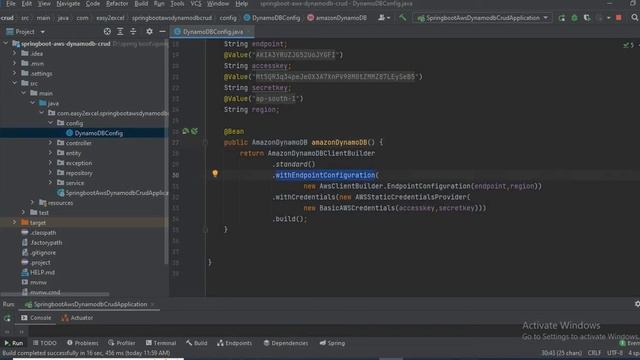Open the Code menu
This screenshot has height=360, width=640.
(93, 4)
